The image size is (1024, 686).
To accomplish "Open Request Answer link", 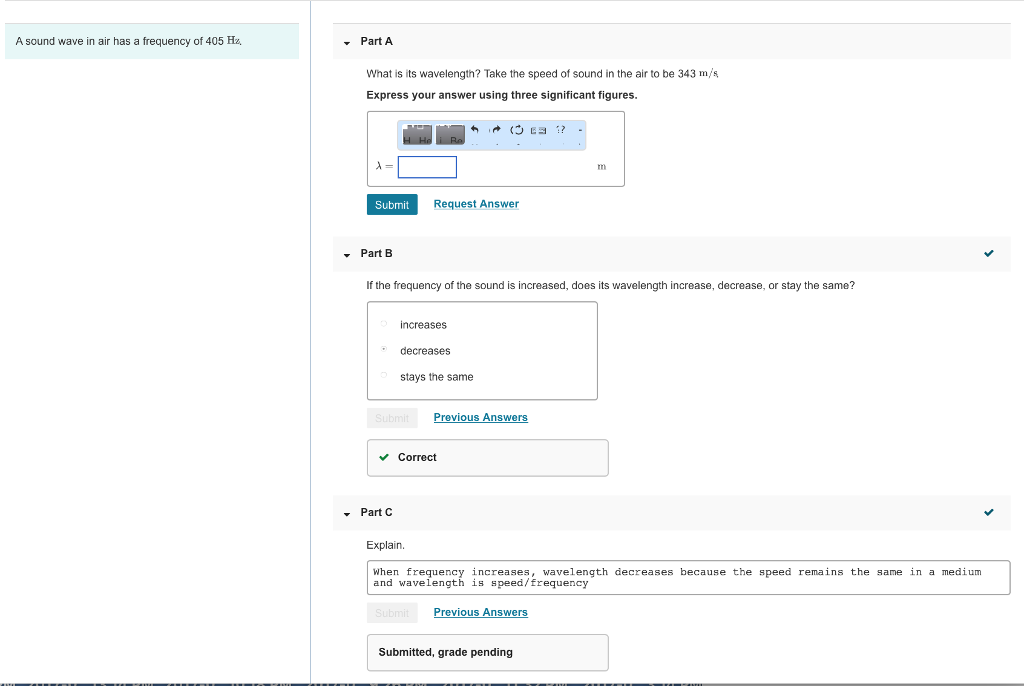I will point(476,204).
